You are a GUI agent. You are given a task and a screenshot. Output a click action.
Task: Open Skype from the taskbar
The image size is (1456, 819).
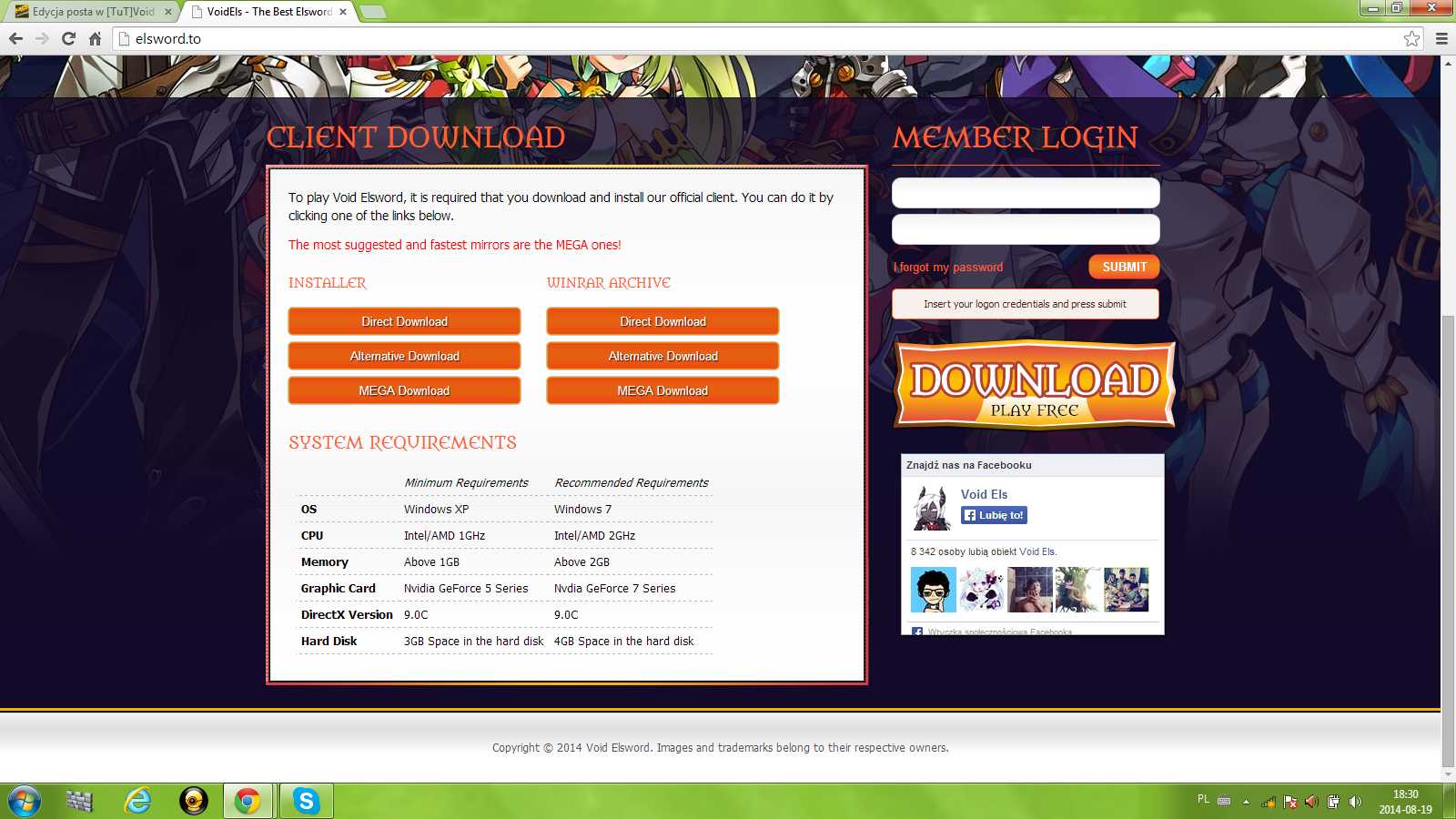[x=306, y=801]
